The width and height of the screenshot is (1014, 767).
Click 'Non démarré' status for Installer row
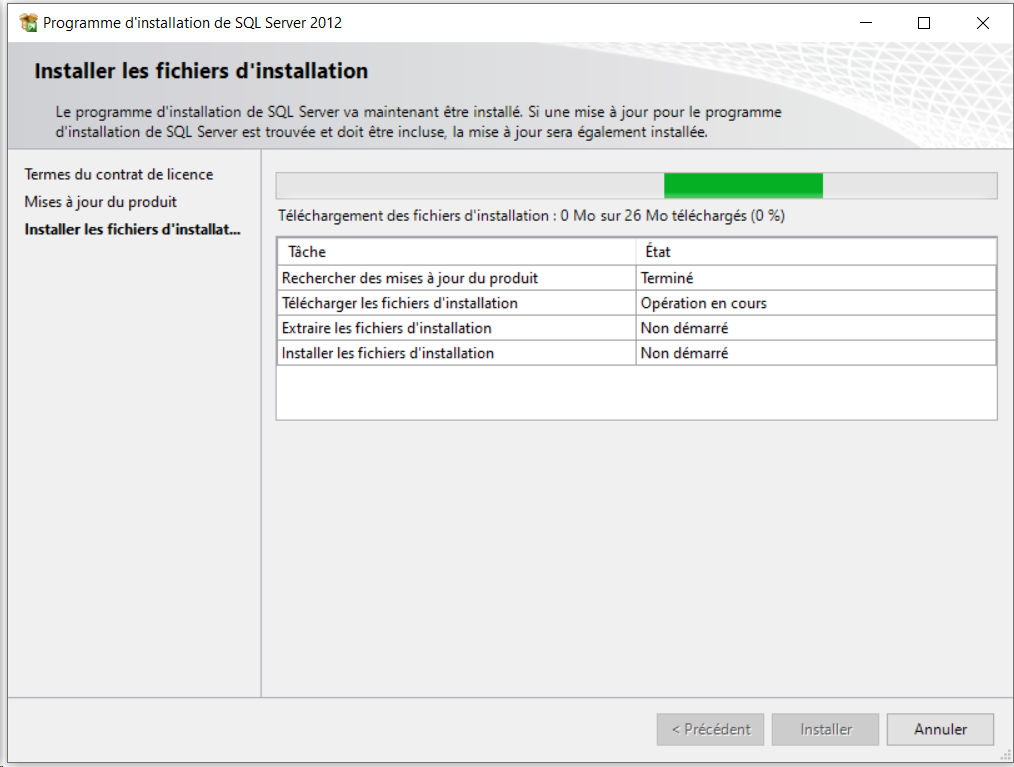pos(816,353)
